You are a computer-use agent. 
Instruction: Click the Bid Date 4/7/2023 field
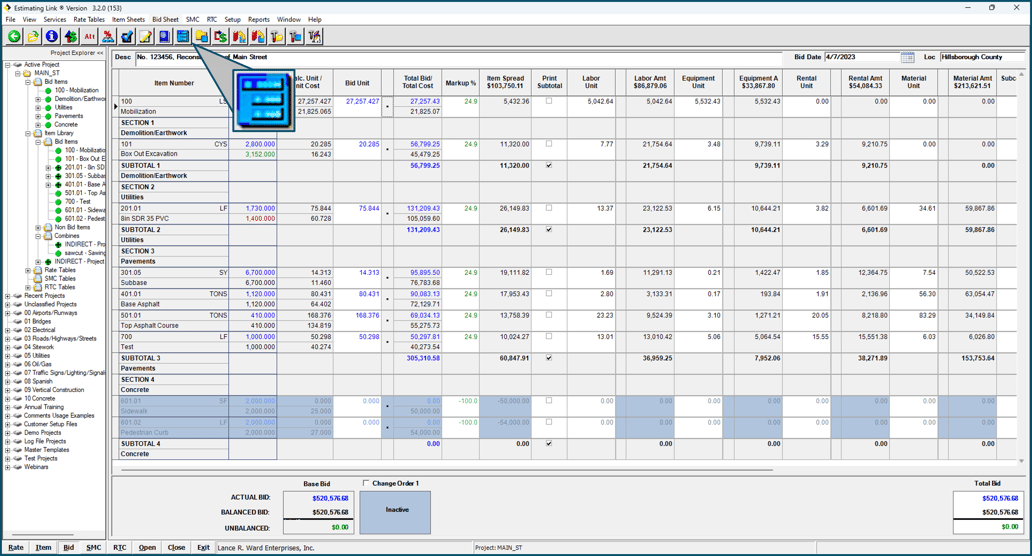[x=862, y=57]
